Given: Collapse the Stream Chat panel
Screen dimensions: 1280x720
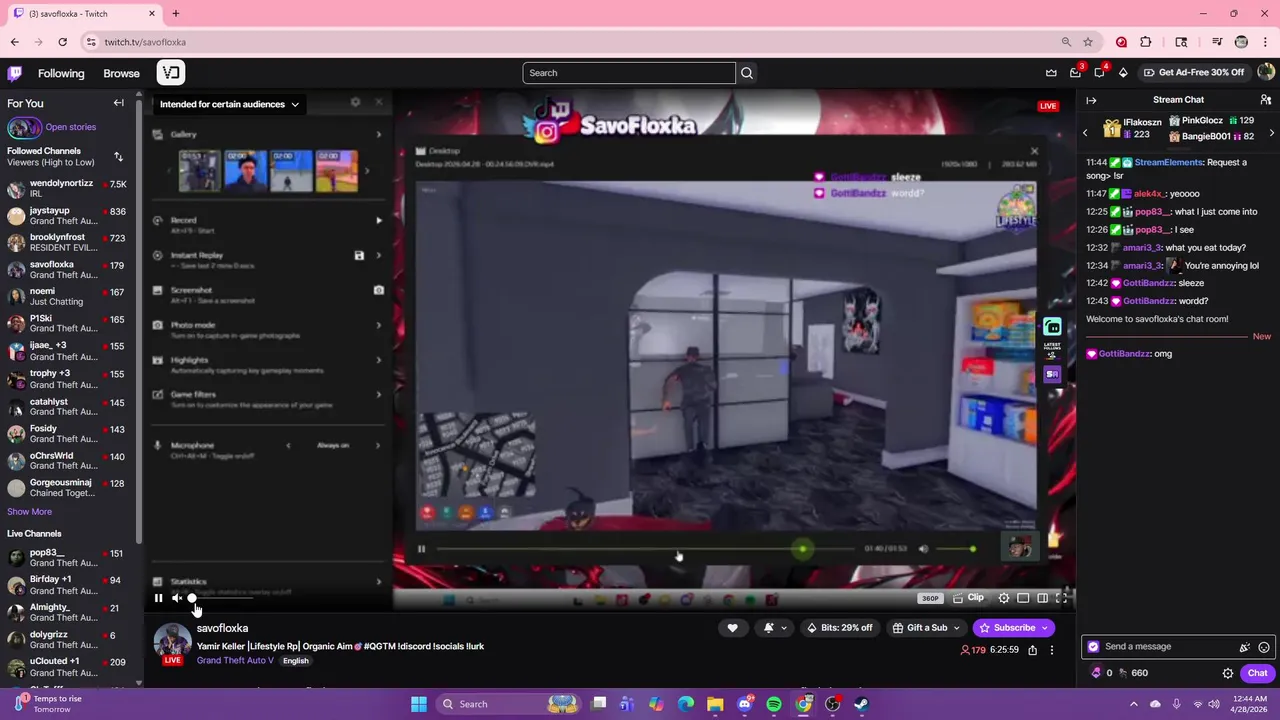Looking at the screenshot, I should pos(1091,100).
